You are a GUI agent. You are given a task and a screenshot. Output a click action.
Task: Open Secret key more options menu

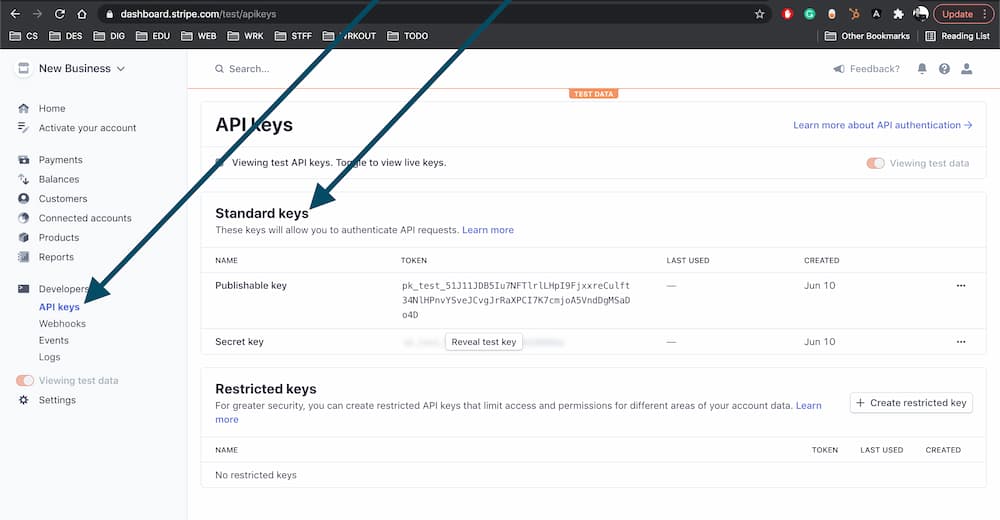[961, 342]
